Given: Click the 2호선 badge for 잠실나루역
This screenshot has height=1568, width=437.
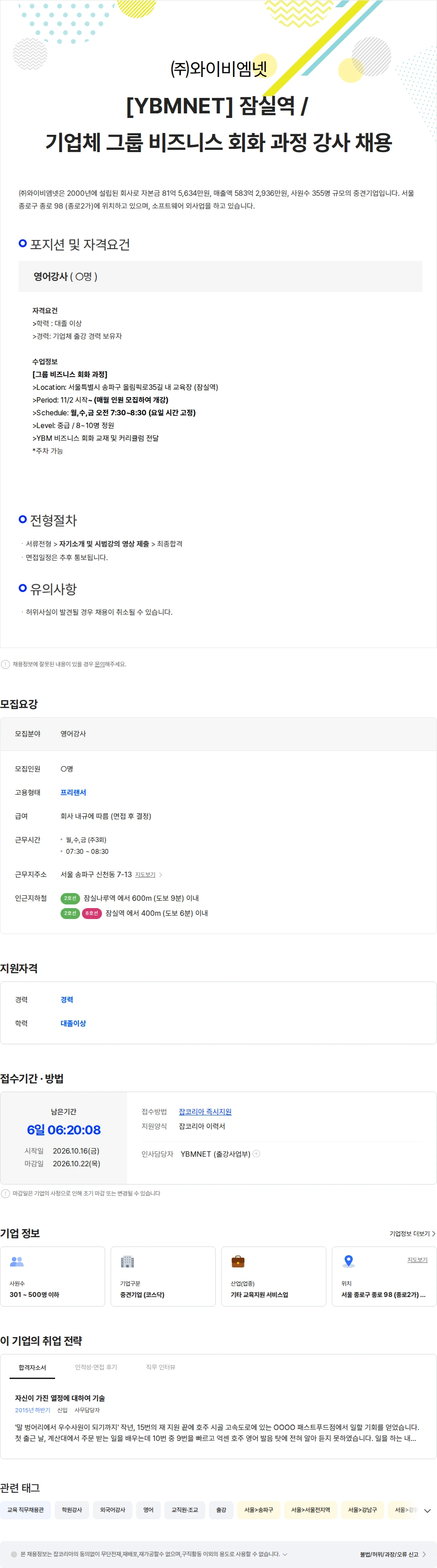Looking at the screenshot, I should pos(70,899).
